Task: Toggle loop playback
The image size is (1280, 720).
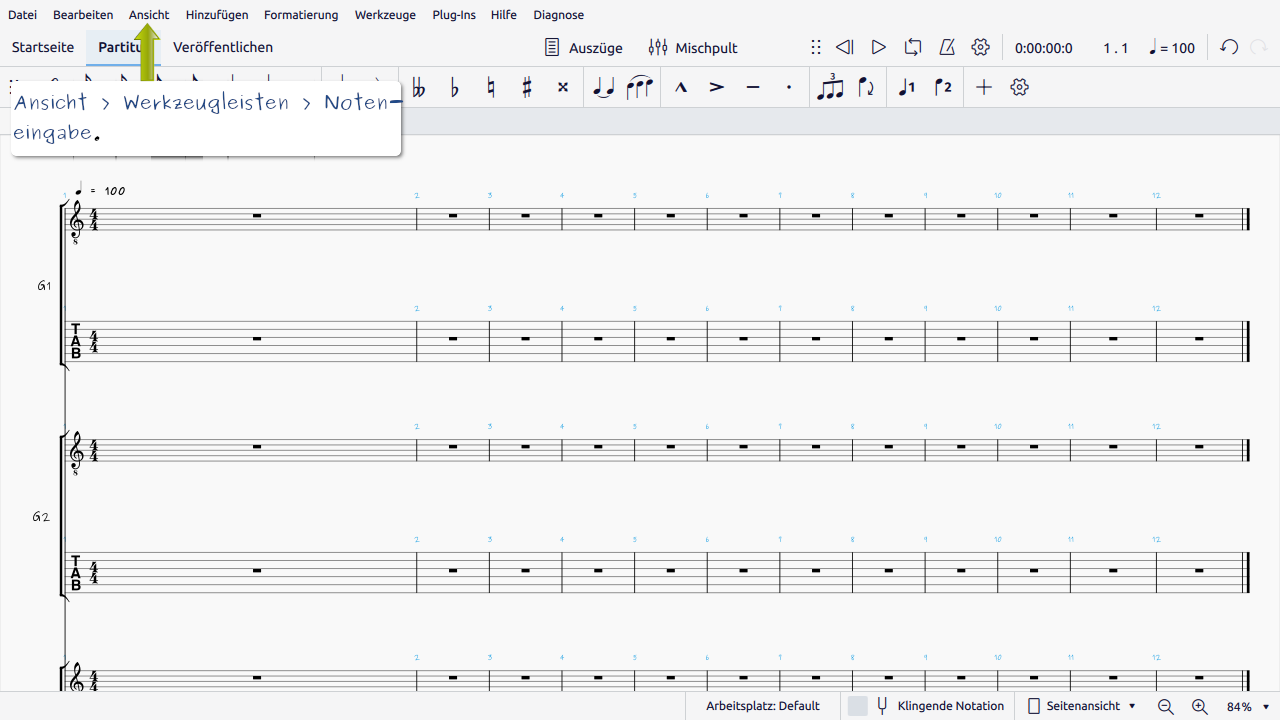Action: (x=913, y=47)
